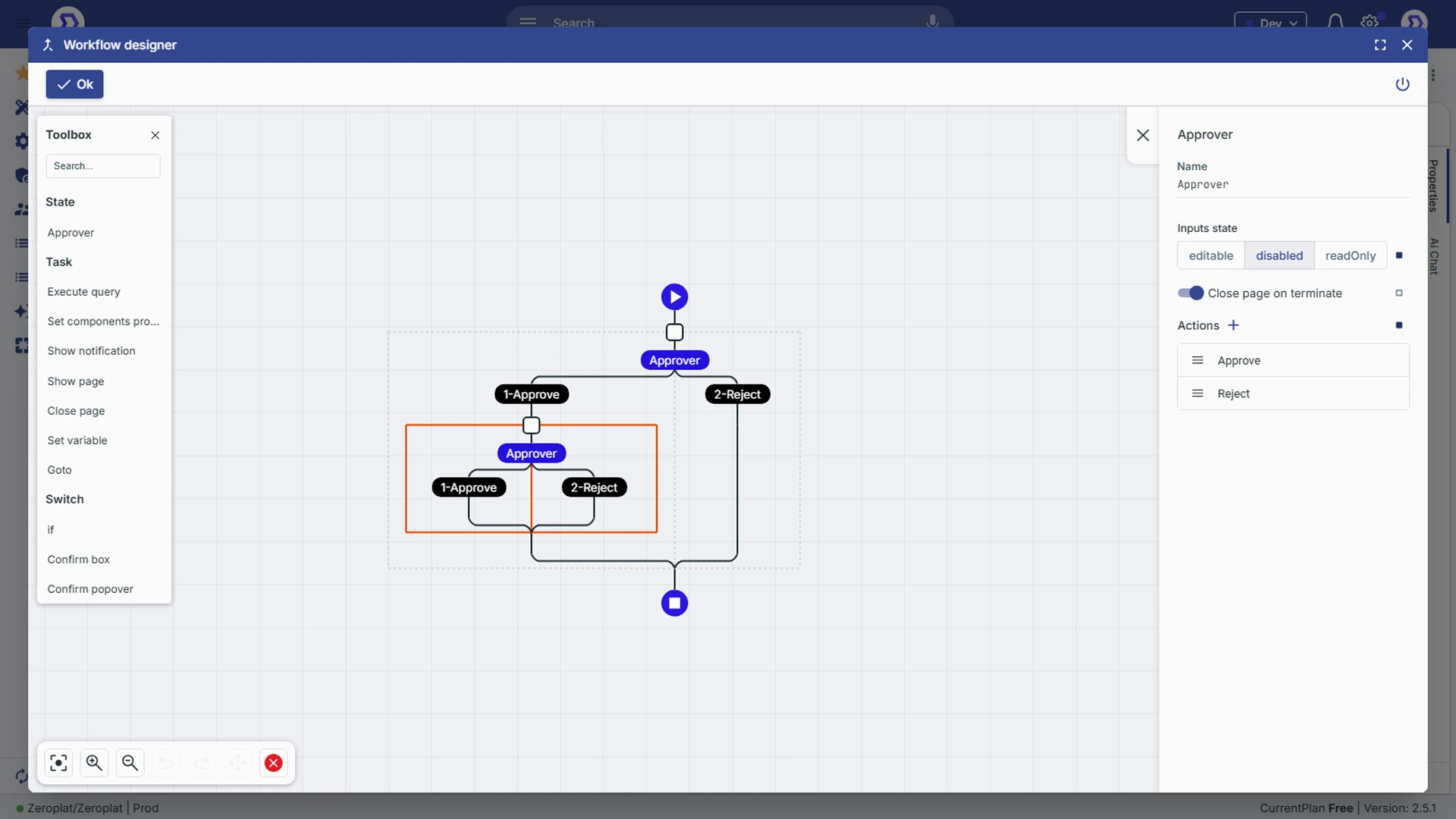Zoom in the workflow canvas
The image size is (1456, 819).
94,763
